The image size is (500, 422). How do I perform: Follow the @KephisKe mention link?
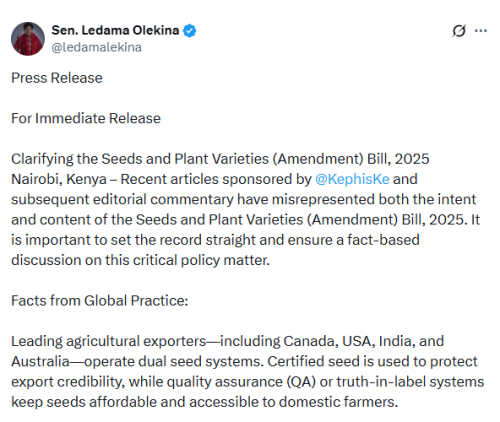click(x=352, y=179)
